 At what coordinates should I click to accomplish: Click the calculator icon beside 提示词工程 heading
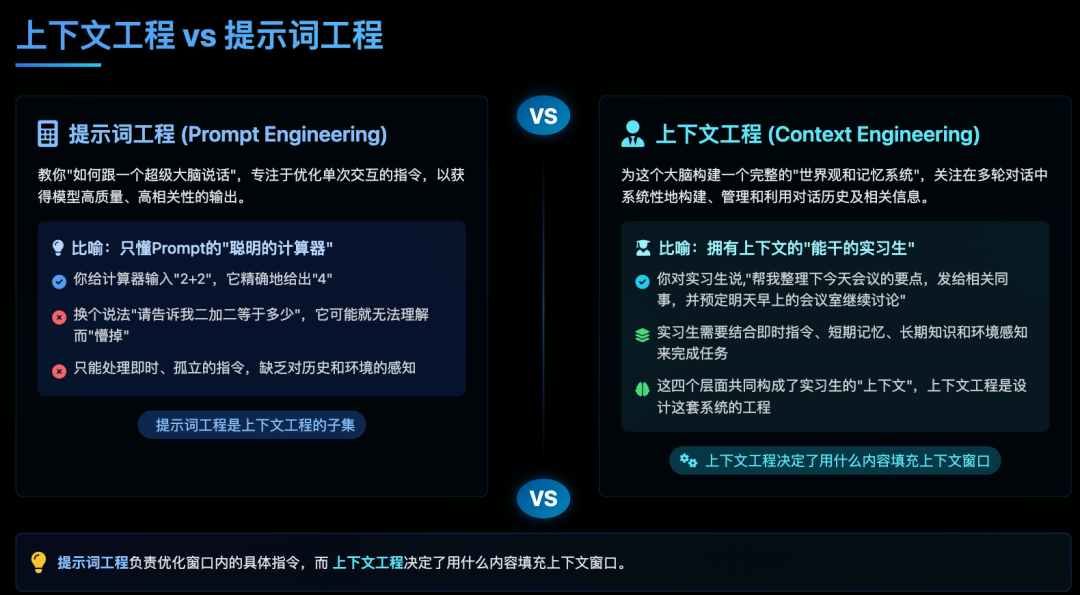(47, 134)
